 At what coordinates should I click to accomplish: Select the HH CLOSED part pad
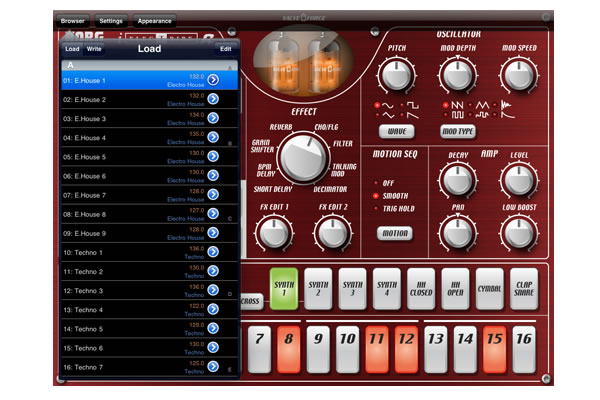pos(421,289)
